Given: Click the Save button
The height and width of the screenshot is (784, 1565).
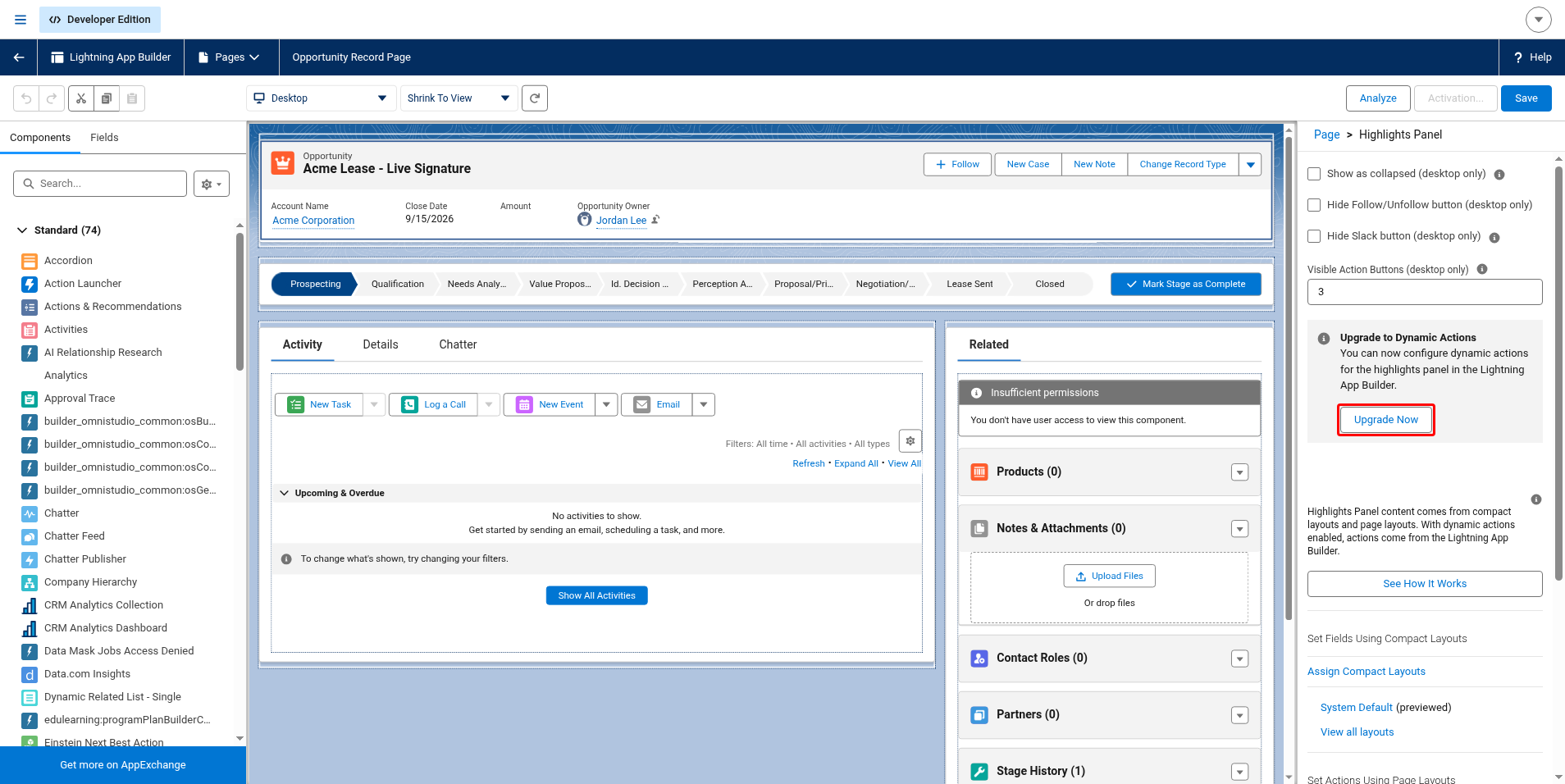Looking at the screenshot, I should 1526,98.
